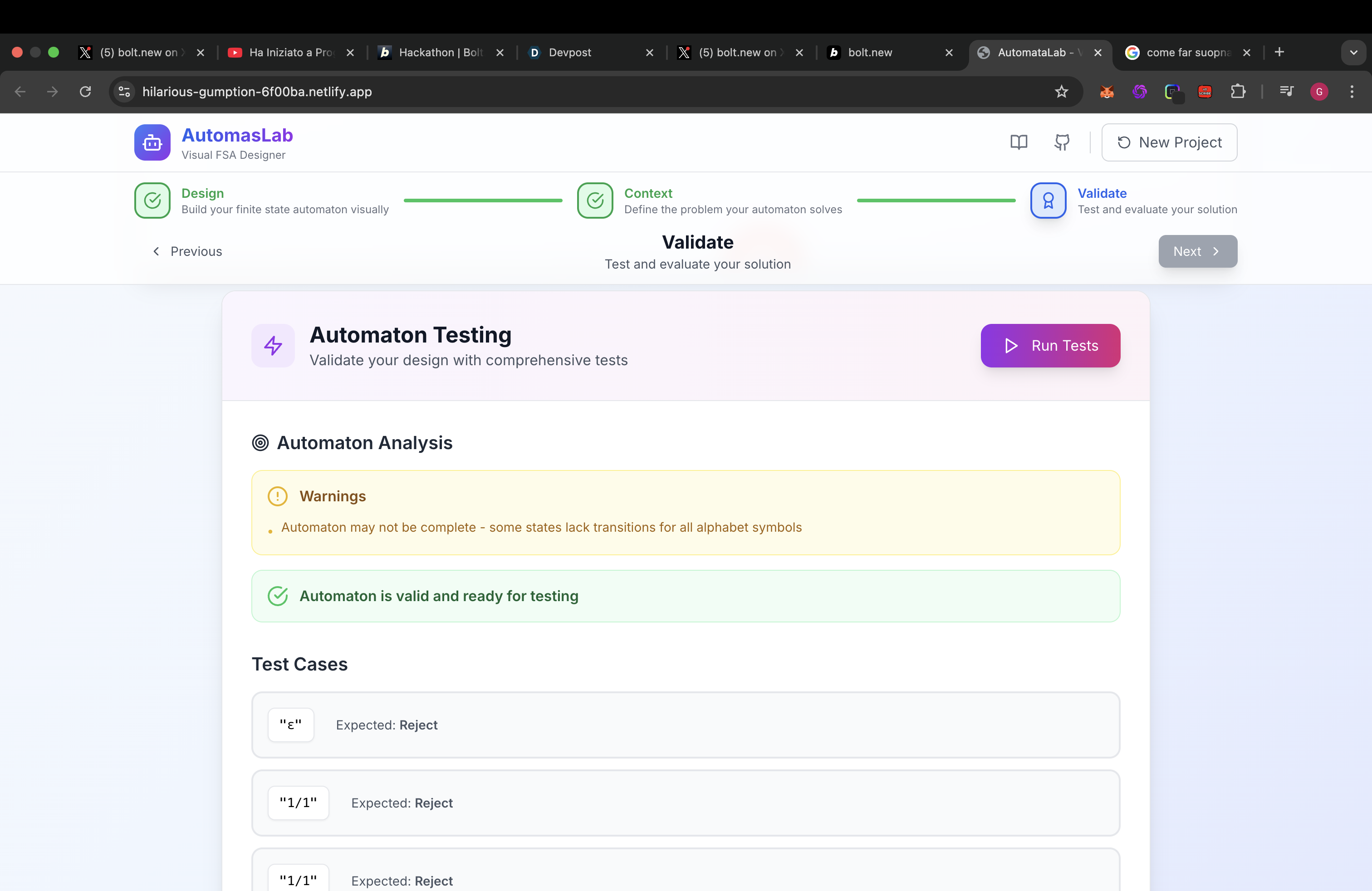Go back using Previous button
Screen dimensions: 1372x891
(x=187, y=251)
